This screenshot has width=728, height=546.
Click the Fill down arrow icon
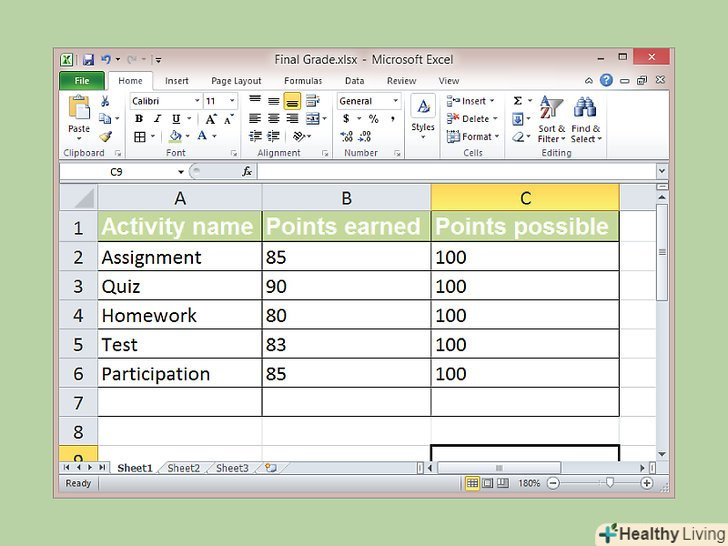tap(518, 119)
